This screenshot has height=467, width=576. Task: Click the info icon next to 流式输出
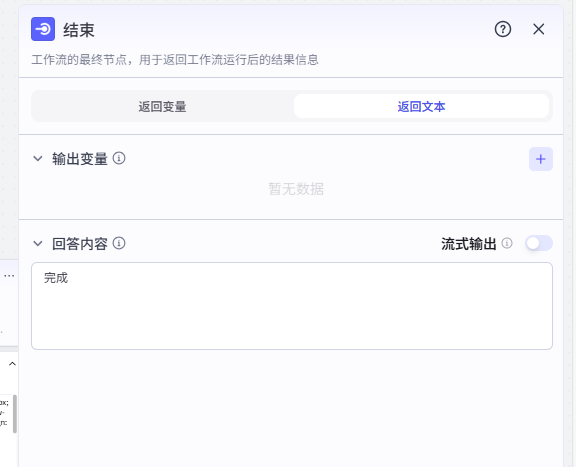click(507, 243)
